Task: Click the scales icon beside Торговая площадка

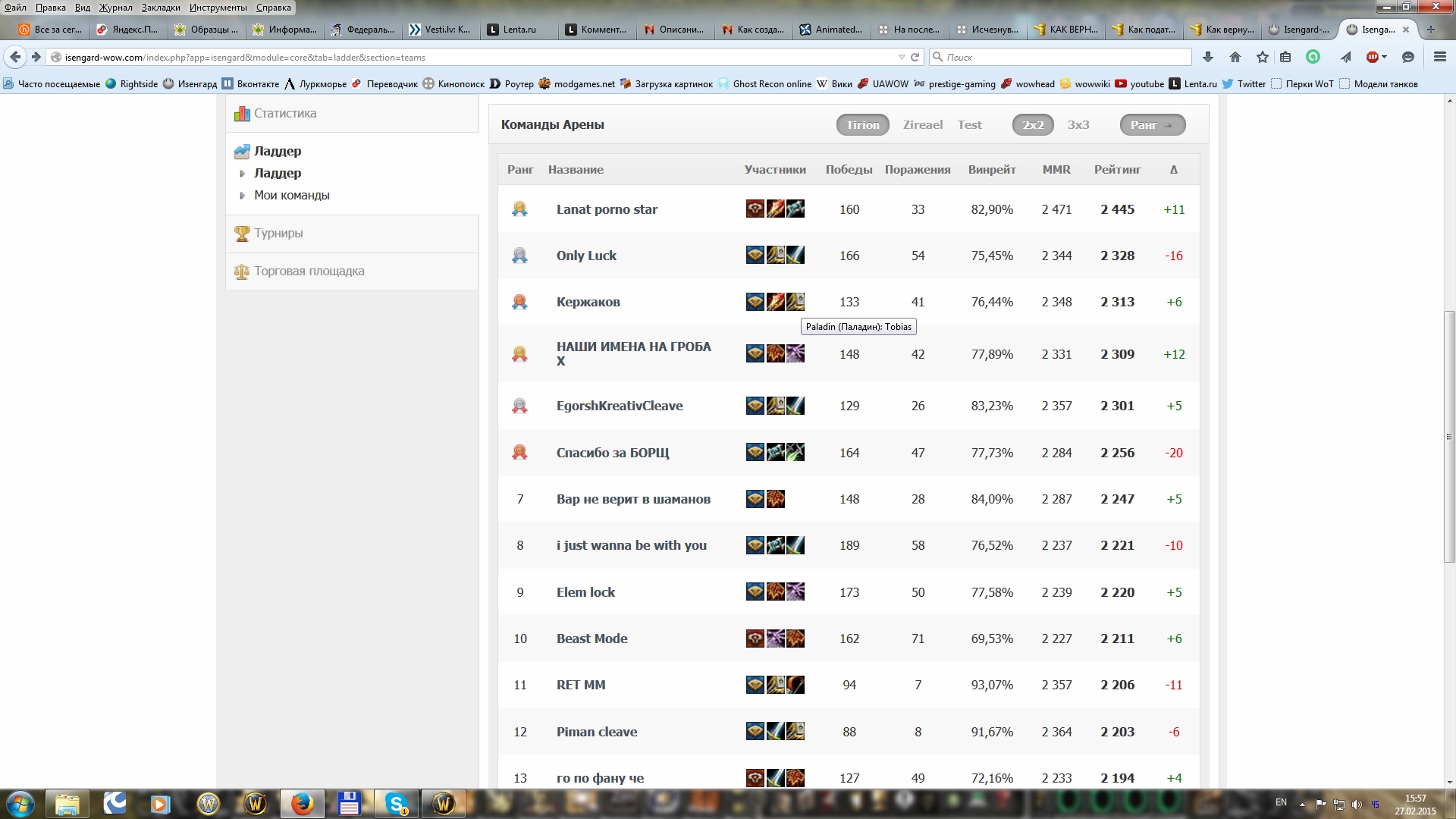Action: tap(242, 271)
